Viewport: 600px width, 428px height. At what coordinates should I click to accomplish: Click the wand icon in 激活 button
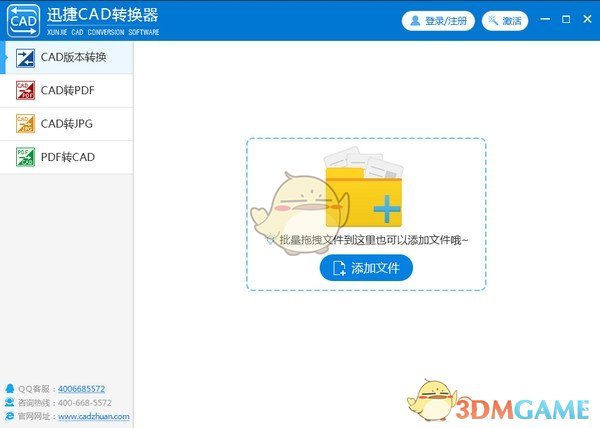(x=493, y=20)
